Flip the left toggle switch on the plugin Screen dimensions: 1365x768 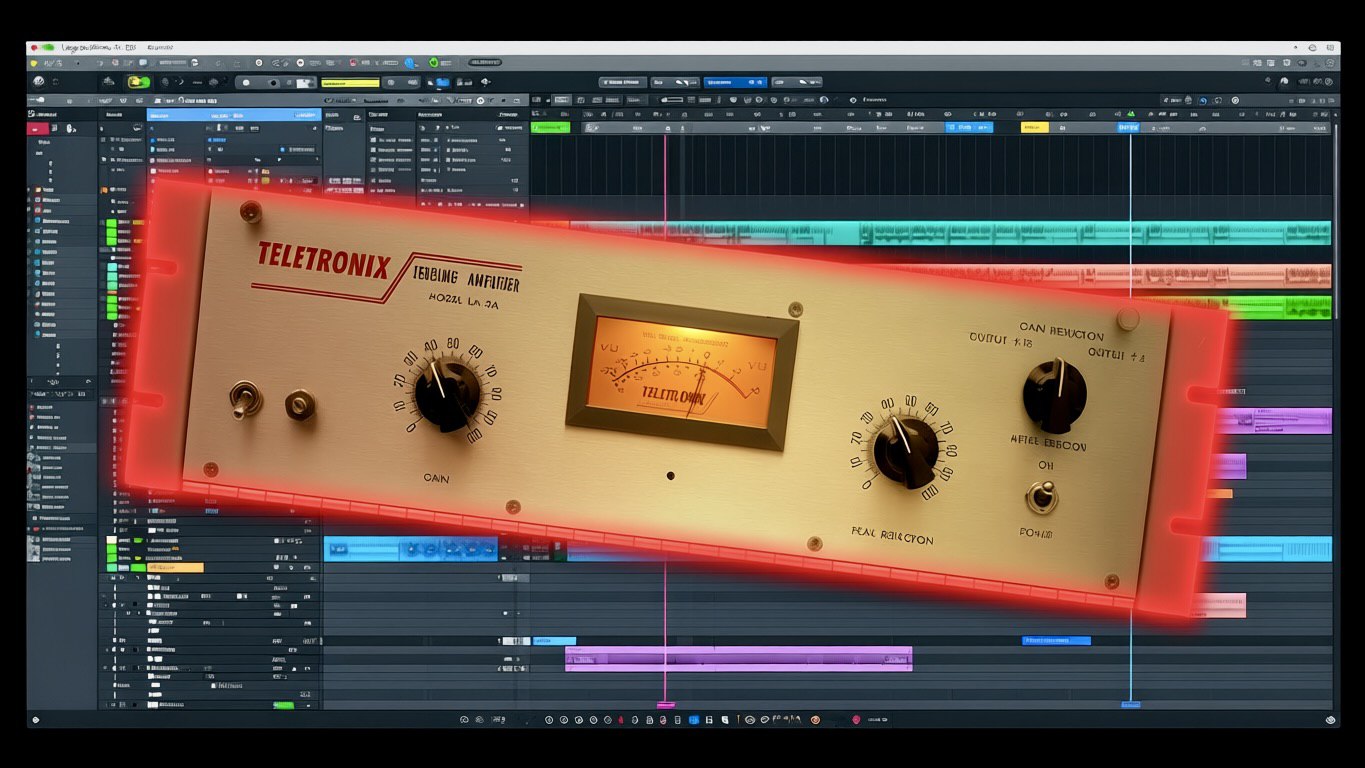[x=246, y=398]
